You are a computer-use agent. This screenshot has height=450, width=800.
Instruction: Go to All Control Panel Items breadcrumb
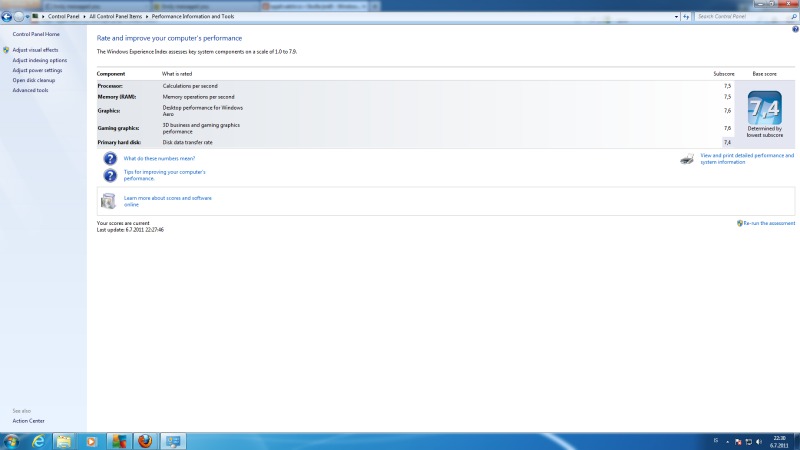click(115, 17)
